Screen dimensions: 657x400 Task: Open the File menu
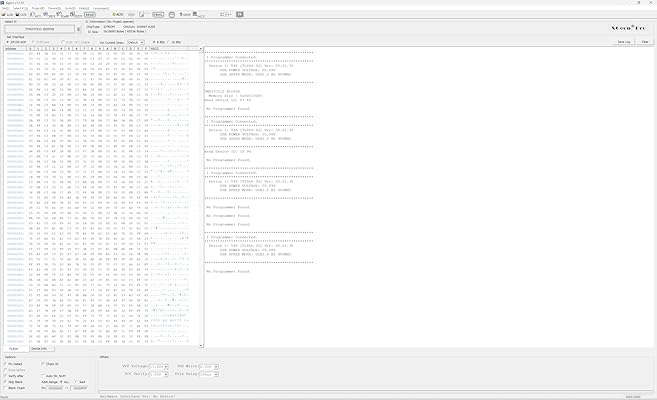[x=5, y=8]
